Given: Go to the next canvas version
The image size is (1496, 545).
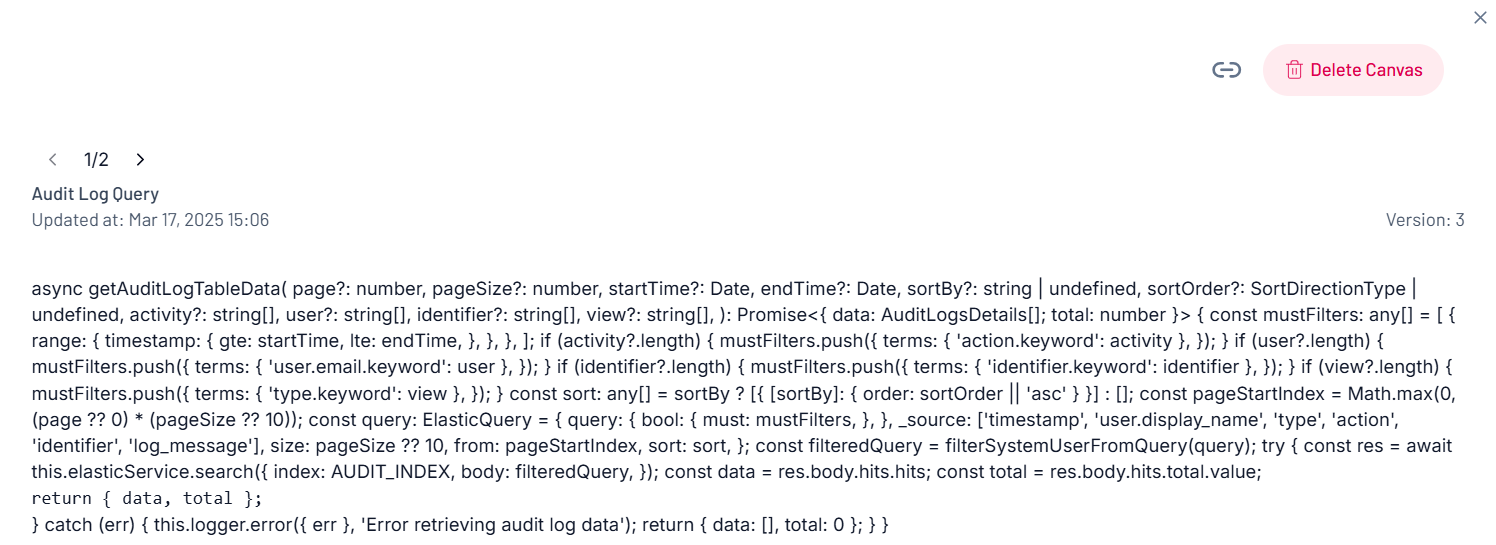Looking at the screenshot, I should click(x=140, y=159).
